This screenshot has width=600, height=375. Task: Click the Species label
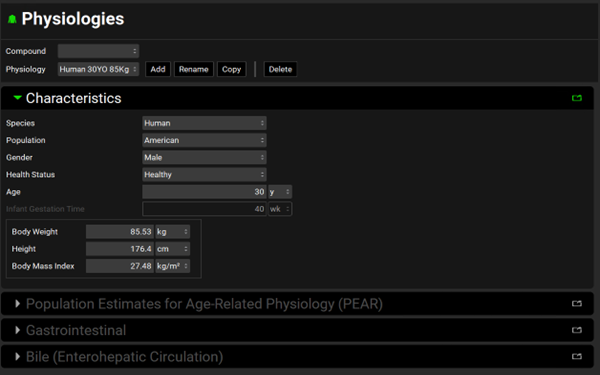pyautogui.click(x=20, y=123)
